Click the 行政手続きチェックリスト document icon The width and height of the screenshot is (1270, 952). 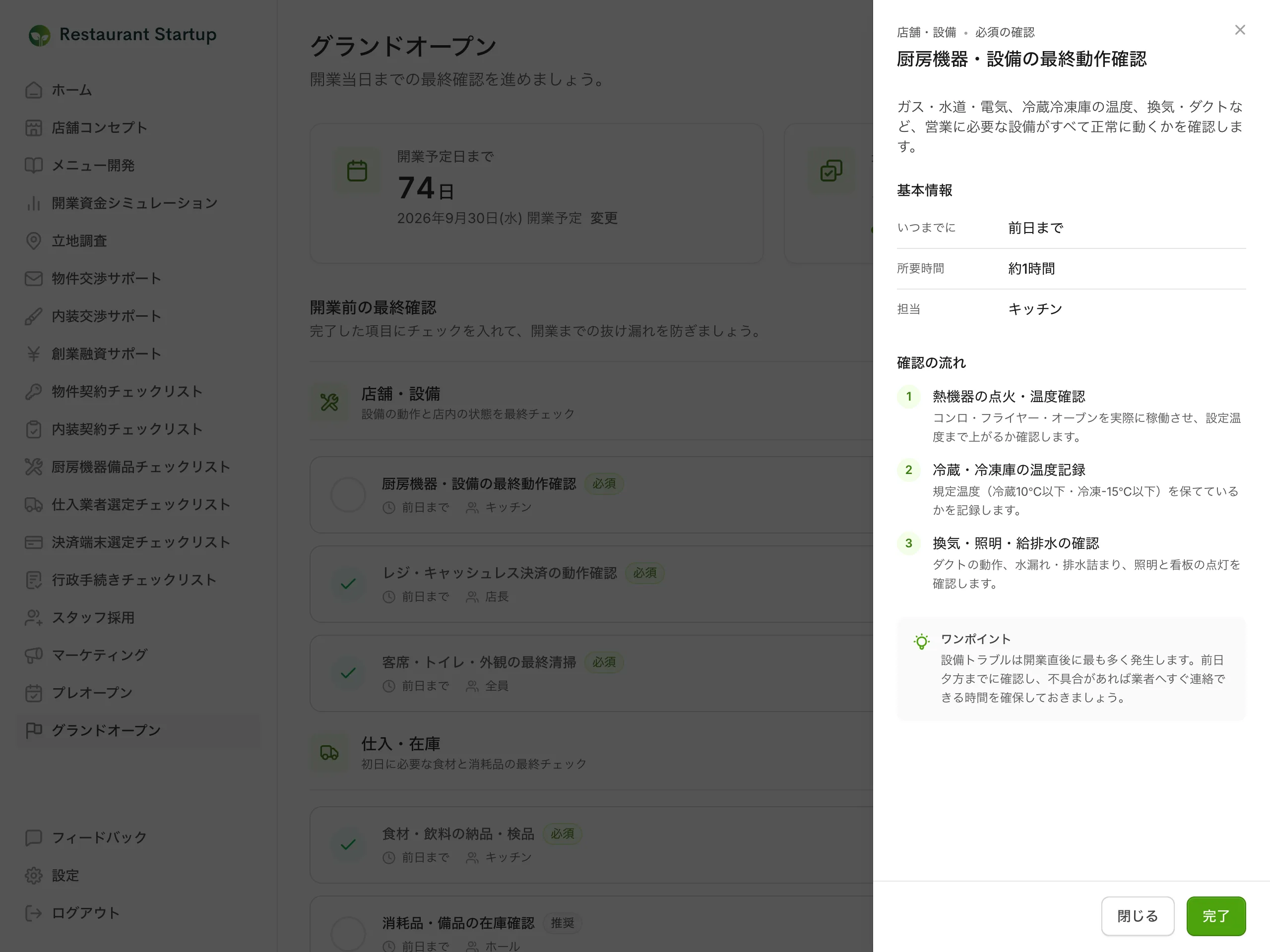tap(34, 580)
